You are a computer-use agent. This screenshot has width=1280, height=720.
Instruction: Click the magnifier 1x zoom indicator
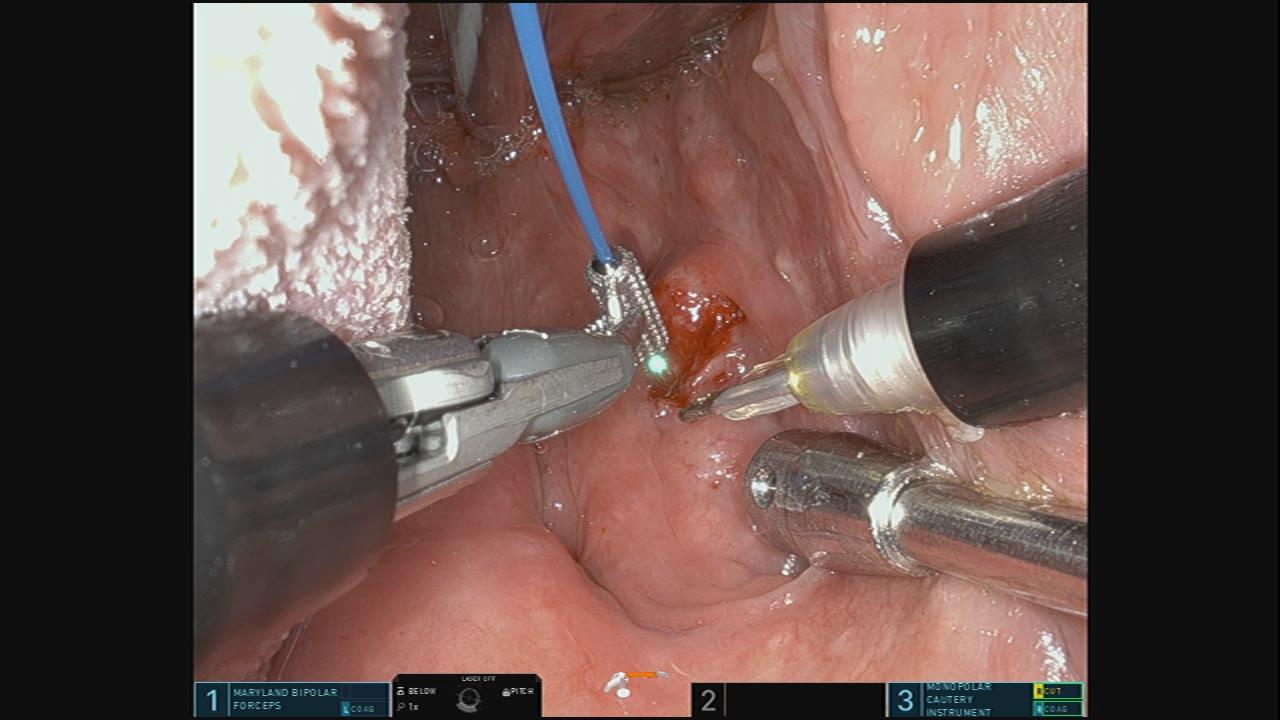[x=406, y=706]
